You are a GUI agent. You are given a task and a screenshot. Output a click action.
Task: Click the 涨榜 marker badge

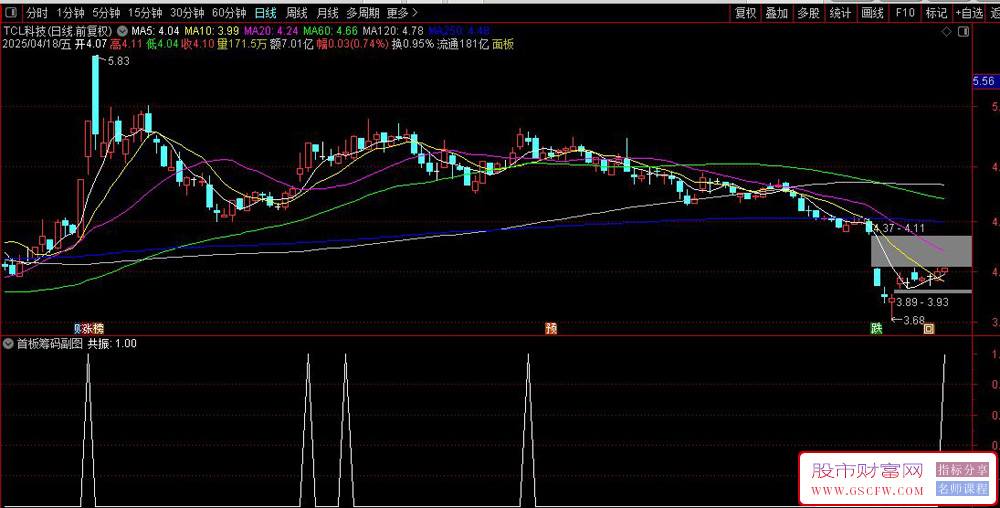92,329
